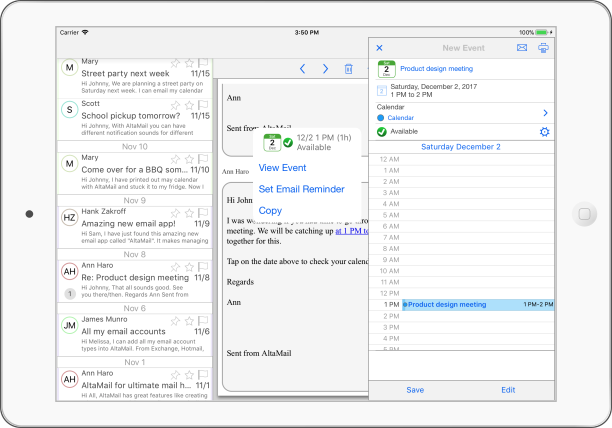Click Hank Zakroff HZ avatar
This screenshot has height=428, width=612.
(69, 218)
